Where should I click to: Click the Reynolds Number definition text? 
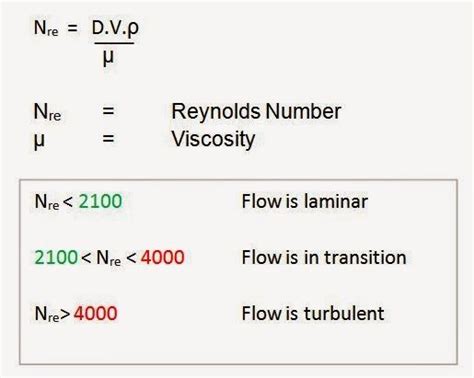pyautogui.click(x=256, y=111)
